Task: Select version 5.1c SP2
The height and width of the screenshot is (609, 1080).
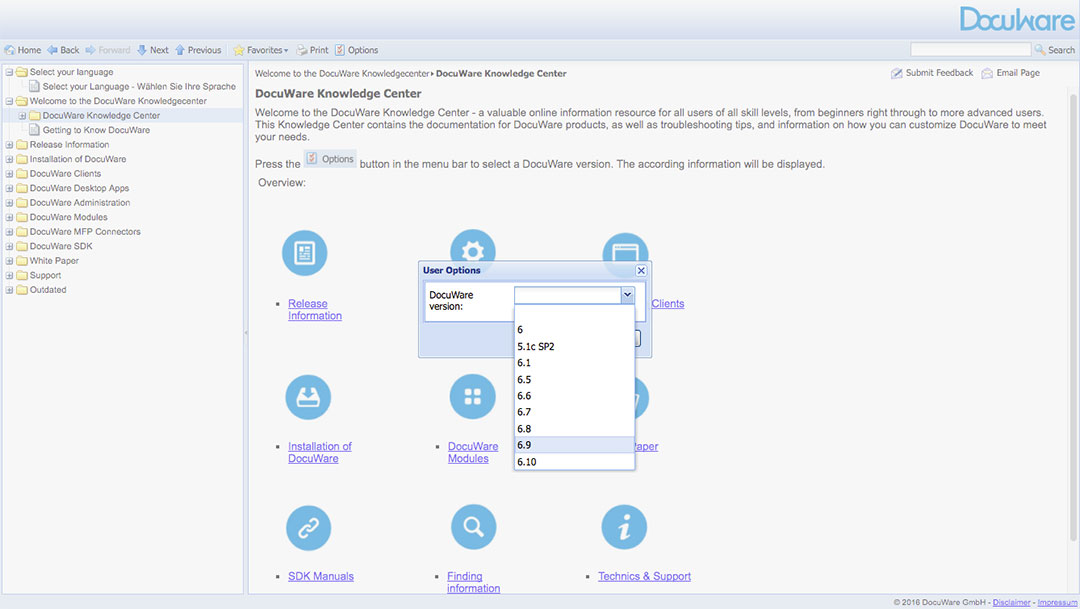Action: click(574, 346)
